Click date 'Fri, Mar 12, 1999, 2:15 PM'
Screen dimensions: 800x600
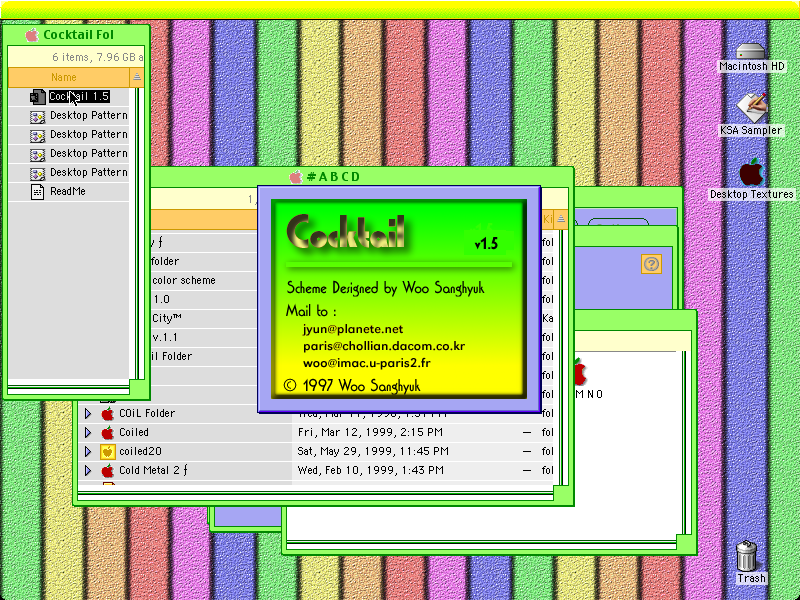point(370,432)
